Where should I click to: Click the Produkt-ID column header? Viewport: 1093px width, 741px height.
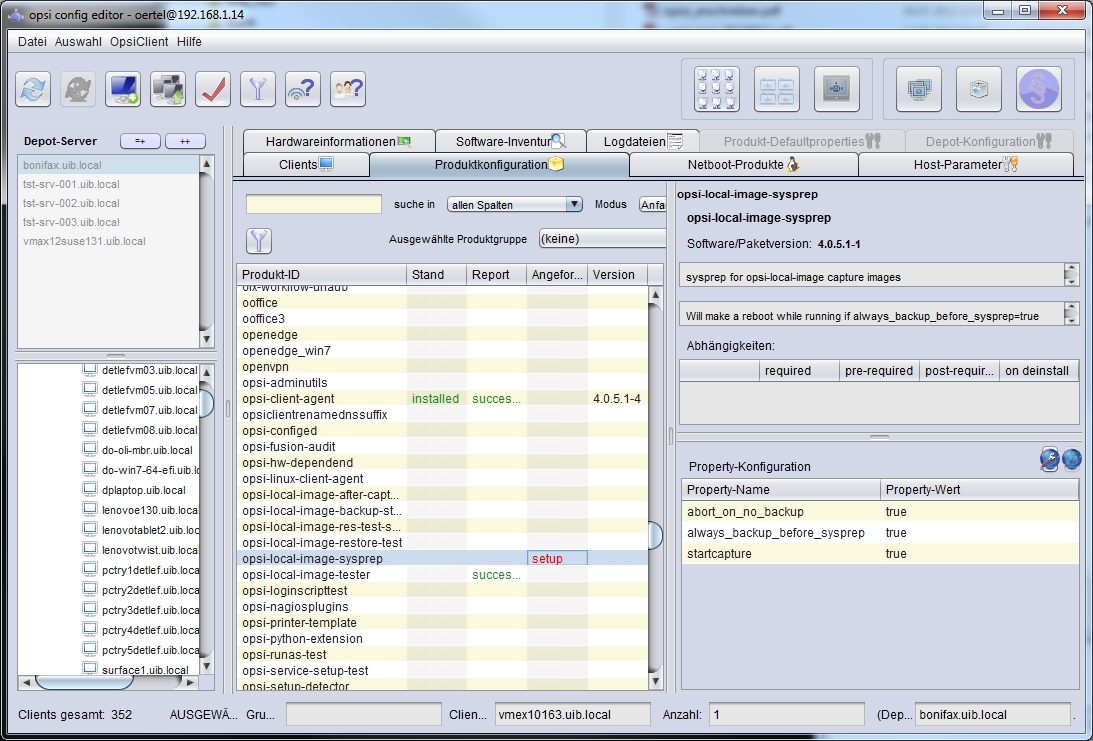pyautogui.click(x=321, y=275)
